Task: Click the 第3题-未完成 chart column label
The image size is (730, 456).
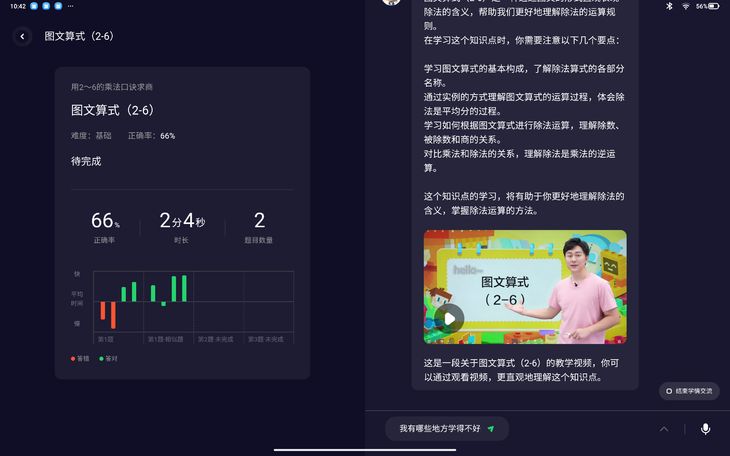Action: point(265,340)
